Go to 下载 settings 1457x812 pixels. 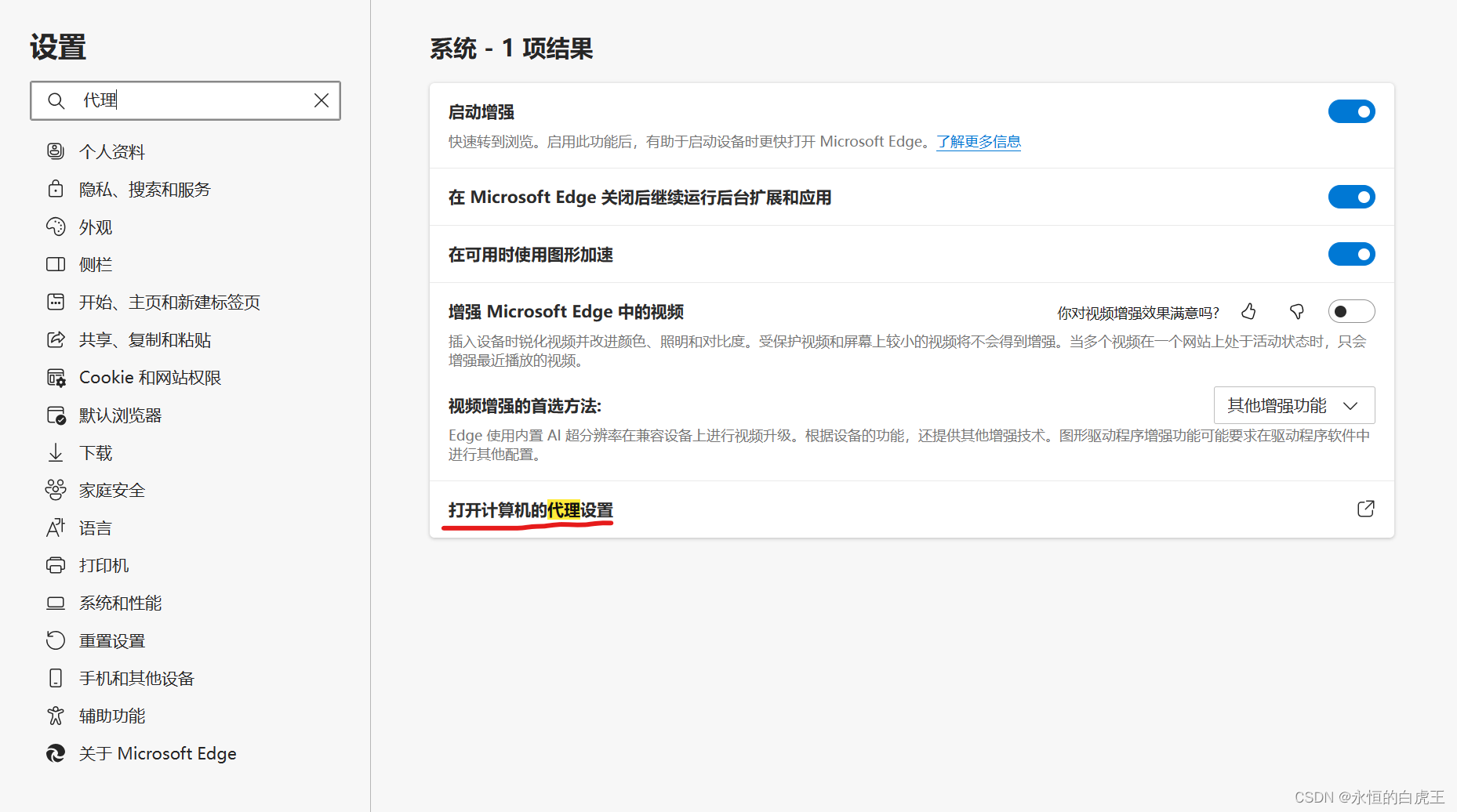(96, 452)
